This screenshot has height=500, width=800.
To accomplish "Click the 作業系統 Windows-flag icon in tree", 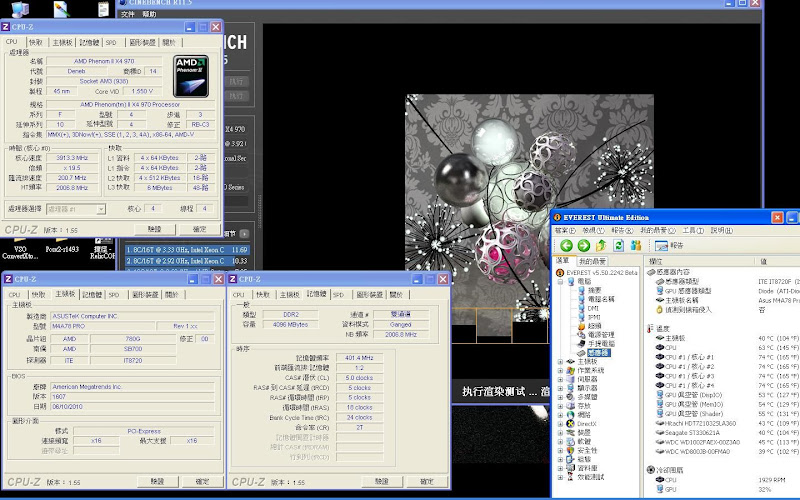I will coord(570,370).
